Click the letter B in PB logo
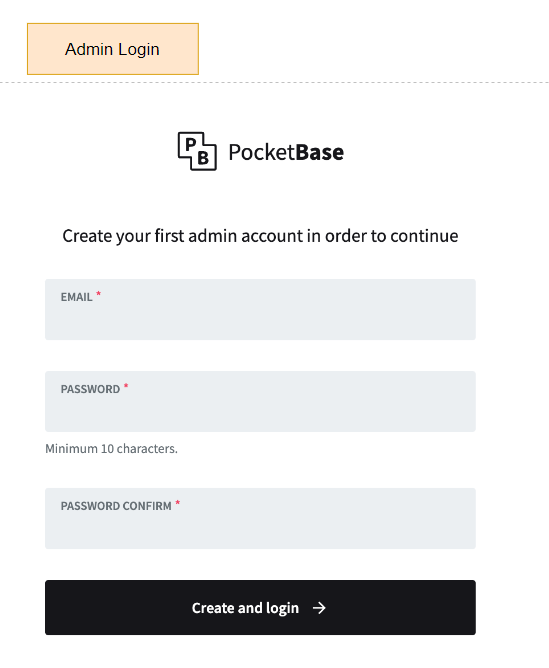 (203, 158)
